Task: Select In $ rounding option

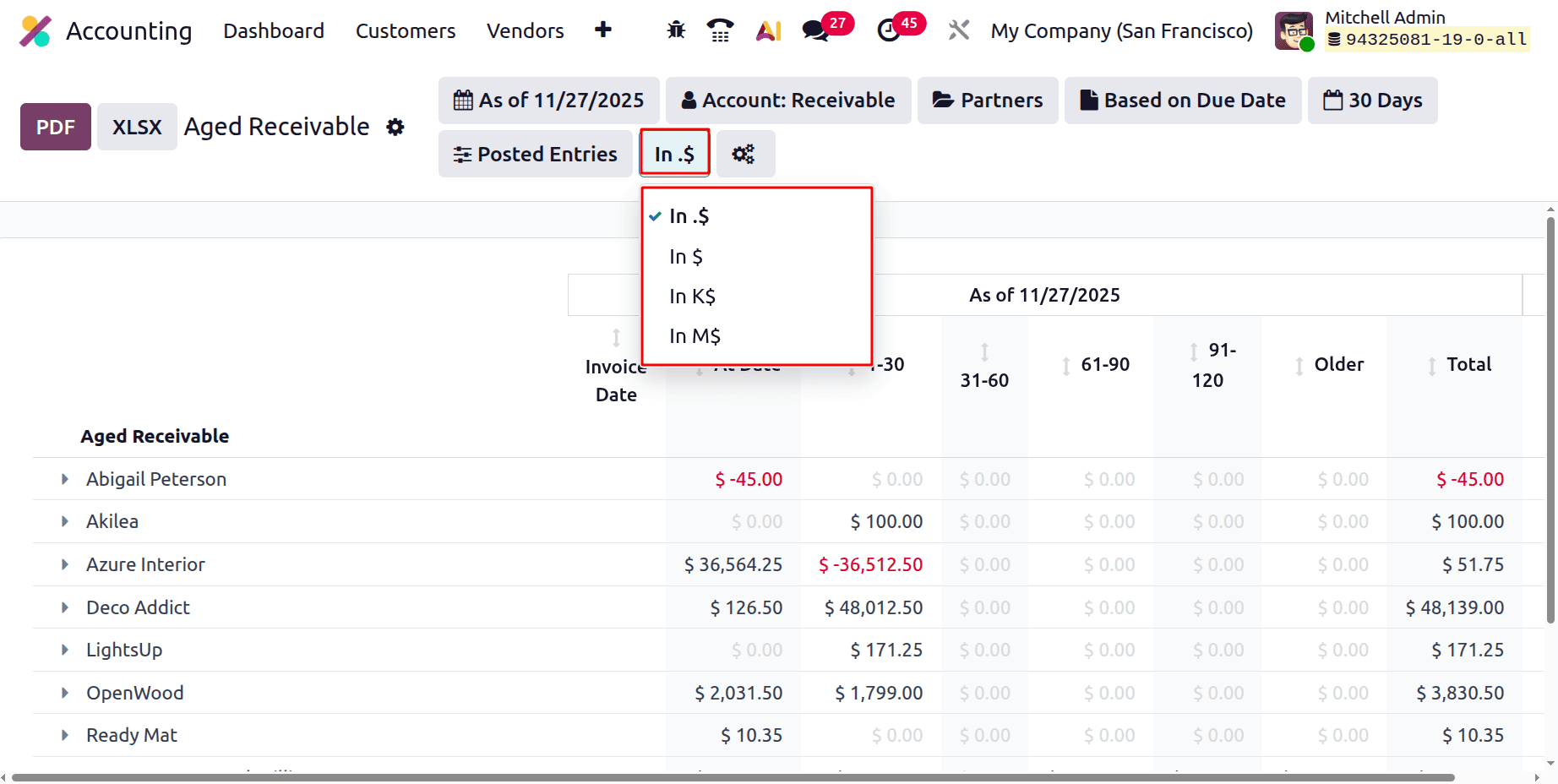Action: tap(757, 256)
